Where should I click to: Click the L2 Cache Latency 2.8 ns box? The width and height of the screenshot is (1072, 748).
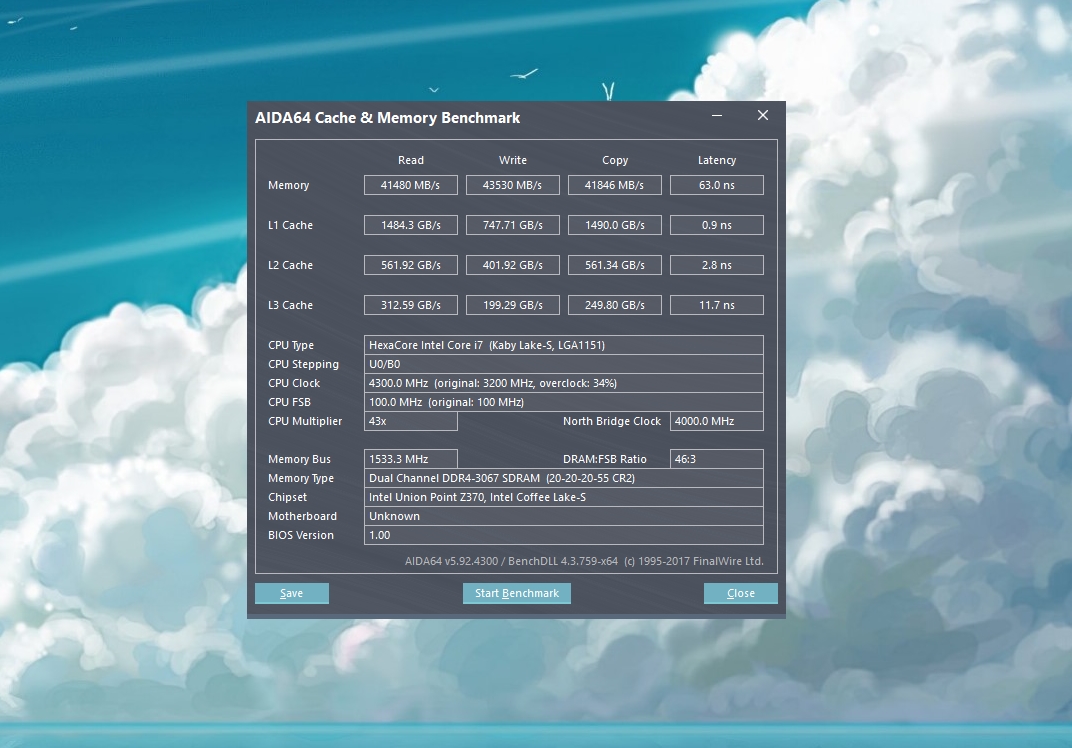716,265
